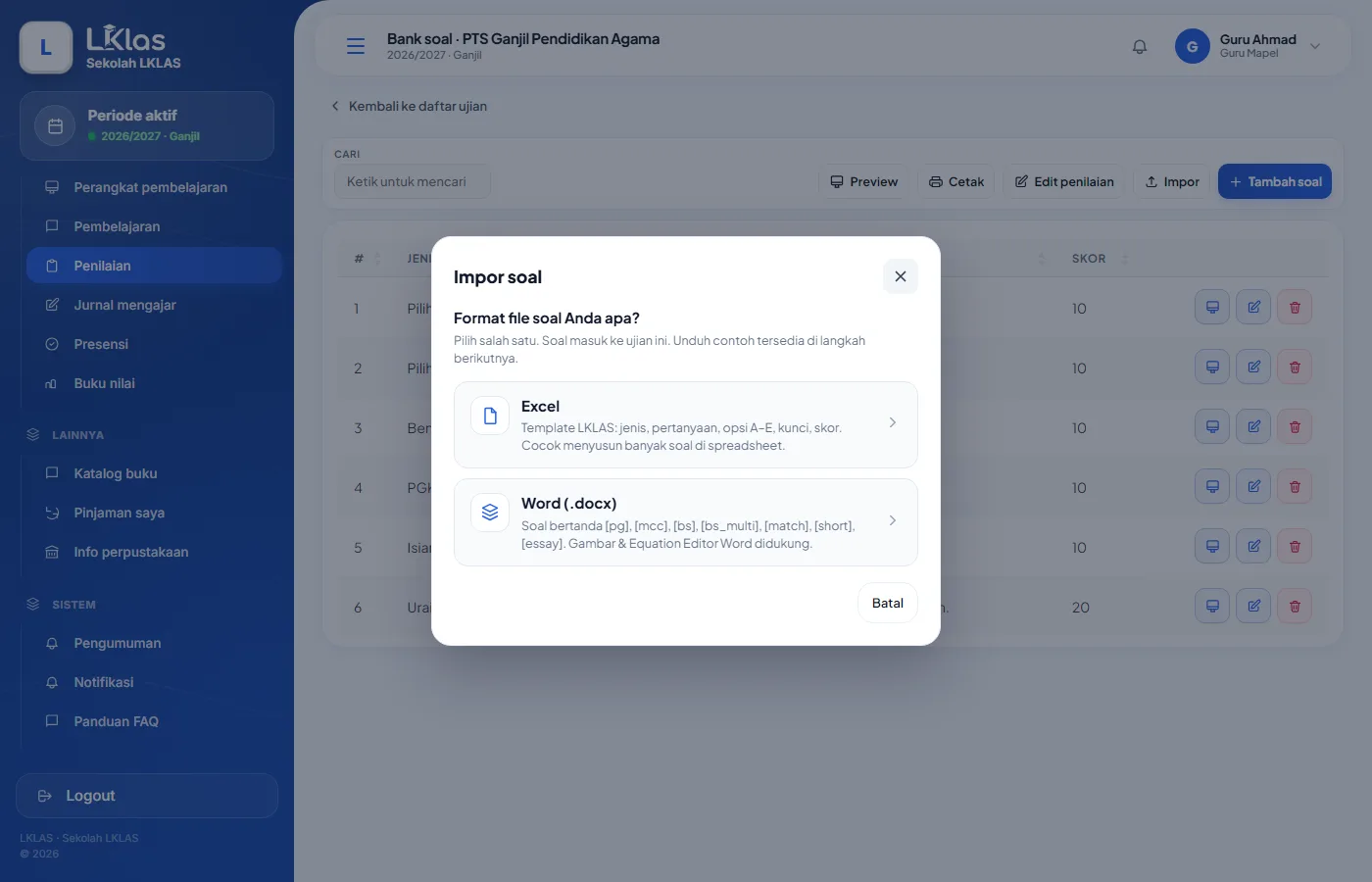The image size is (1372, 882).
Task: Open Edit penilaian
Action: tap(1064, 181)
